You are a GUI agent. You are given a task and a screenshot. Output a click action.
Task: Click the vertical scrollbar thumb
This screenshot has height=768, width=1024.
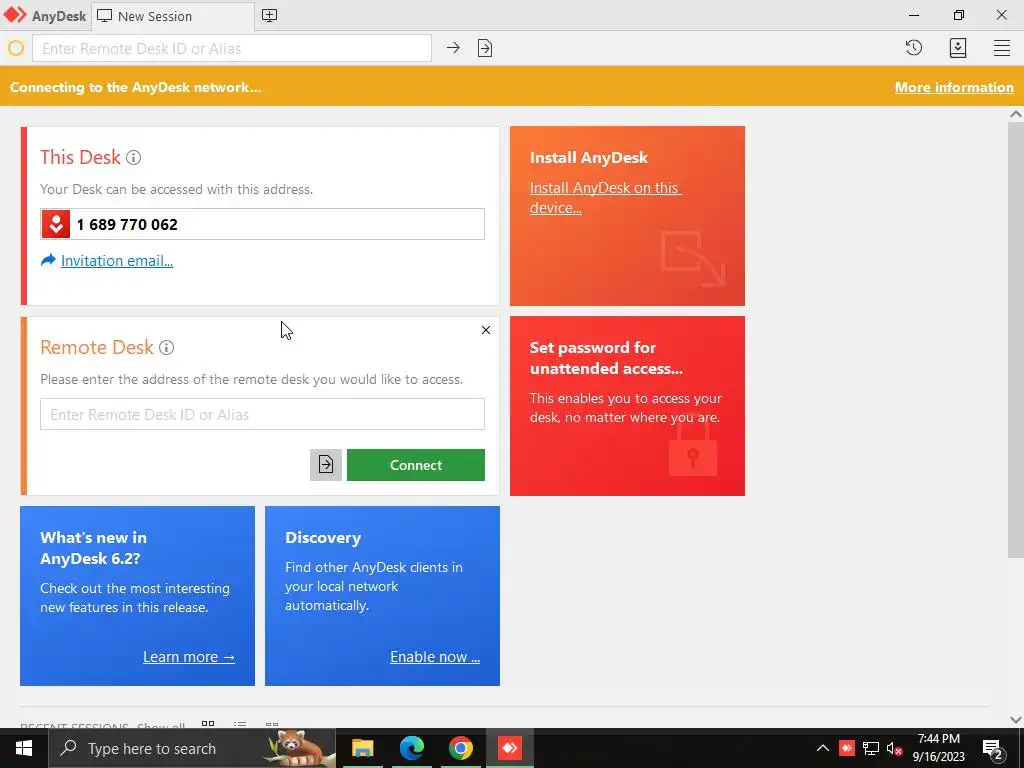coord(1016,340)
